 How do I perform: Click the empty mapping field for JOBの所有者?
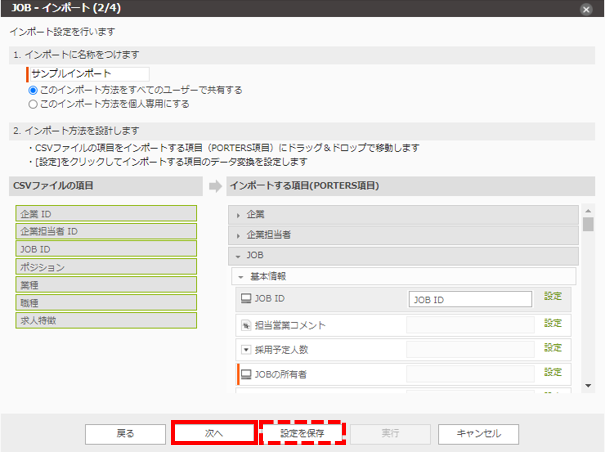pos(470,374)
